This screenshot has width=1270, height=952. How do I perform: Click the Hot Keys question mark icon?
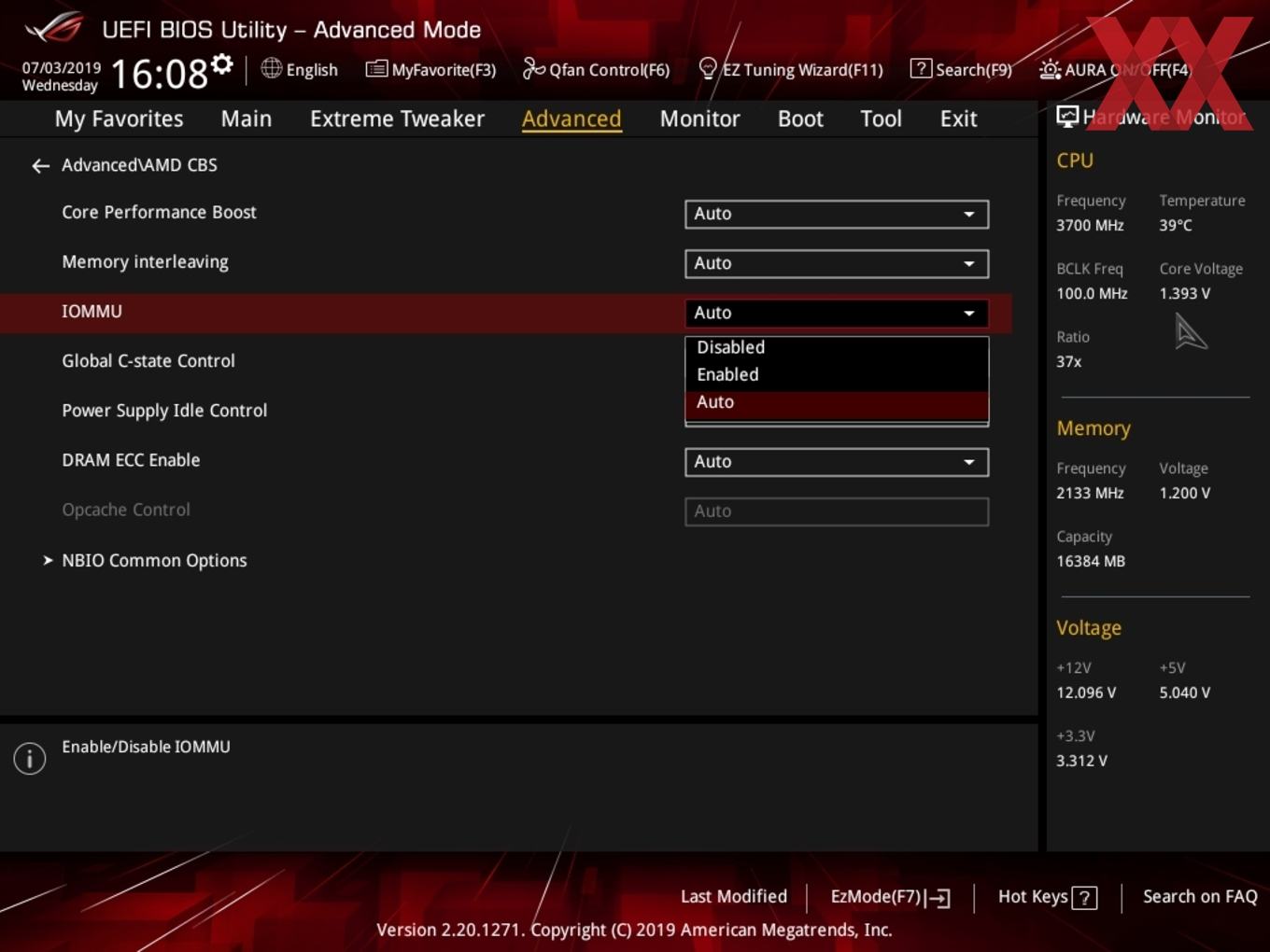click(1084, 898)
